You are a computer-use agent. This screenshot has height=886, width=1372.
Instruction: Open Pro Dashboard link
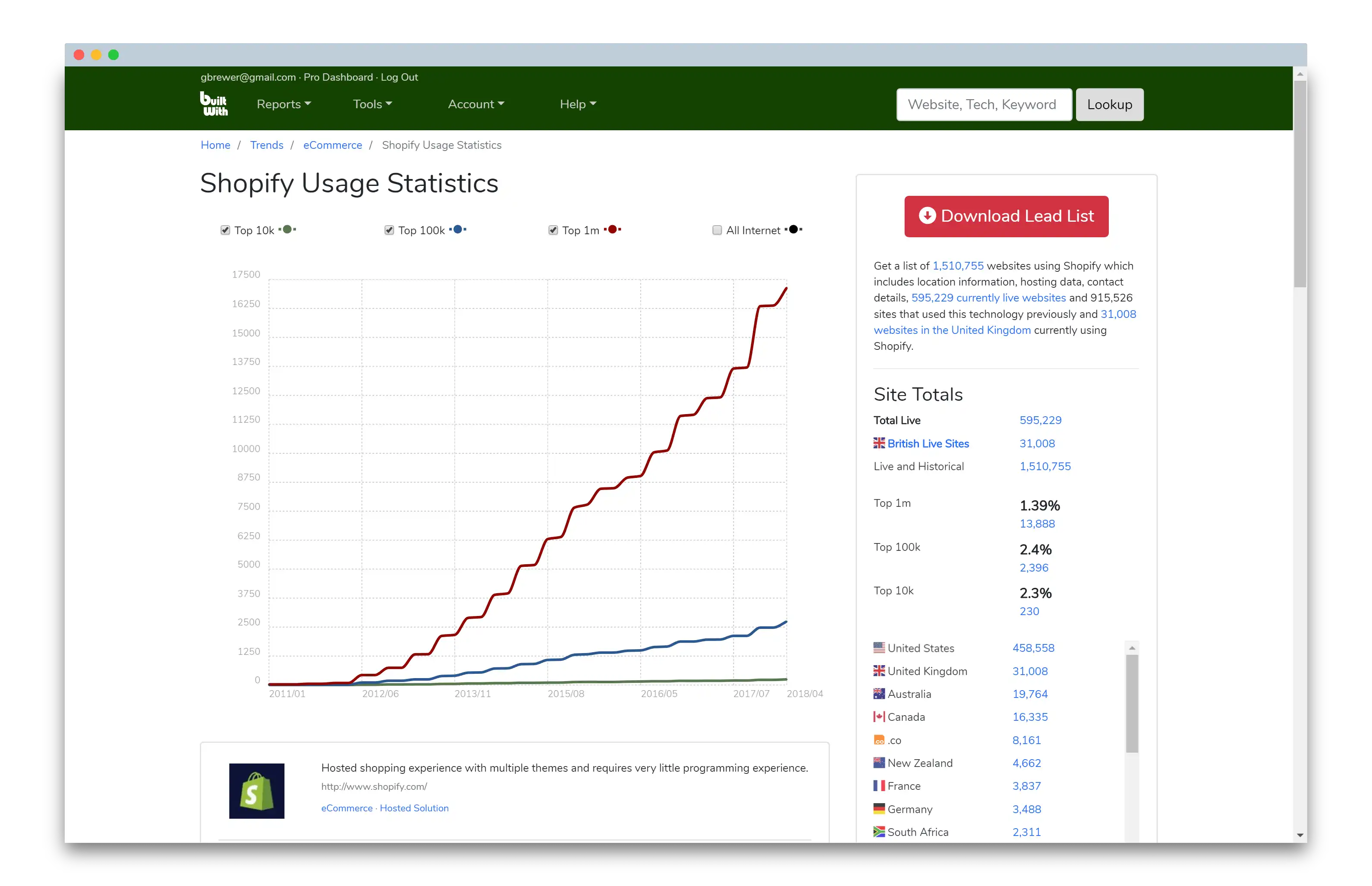pyautogui.click(x=338, y=77)
